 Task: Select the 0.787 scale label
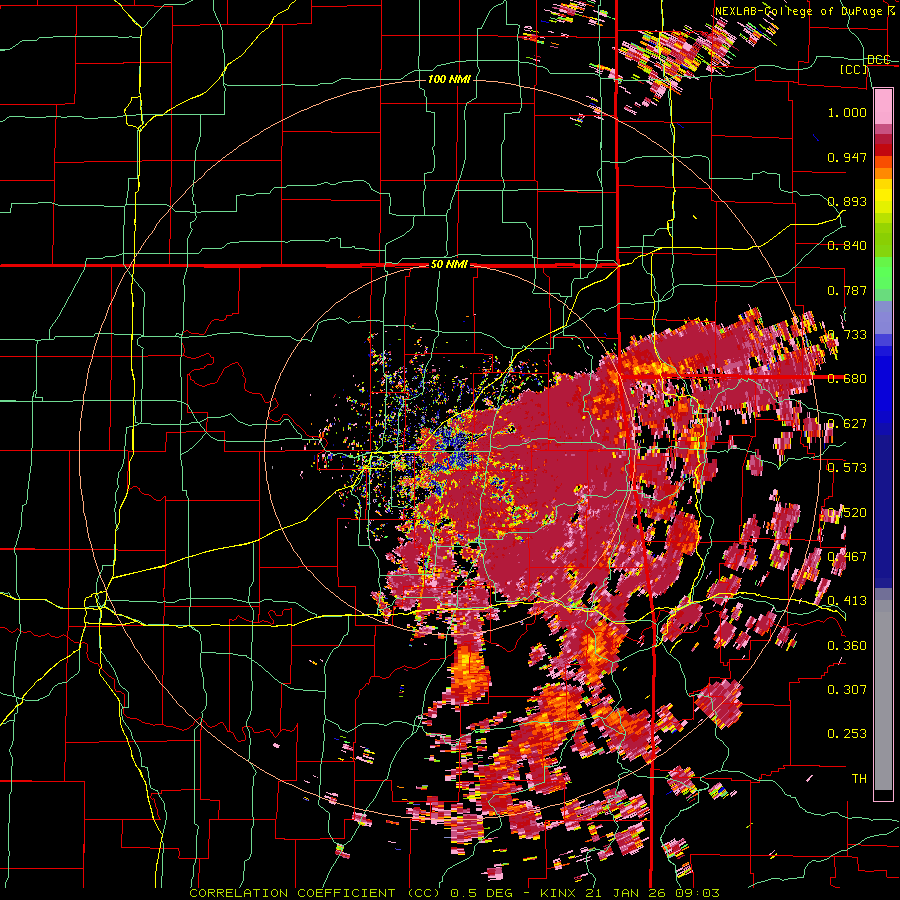[847, 290]
